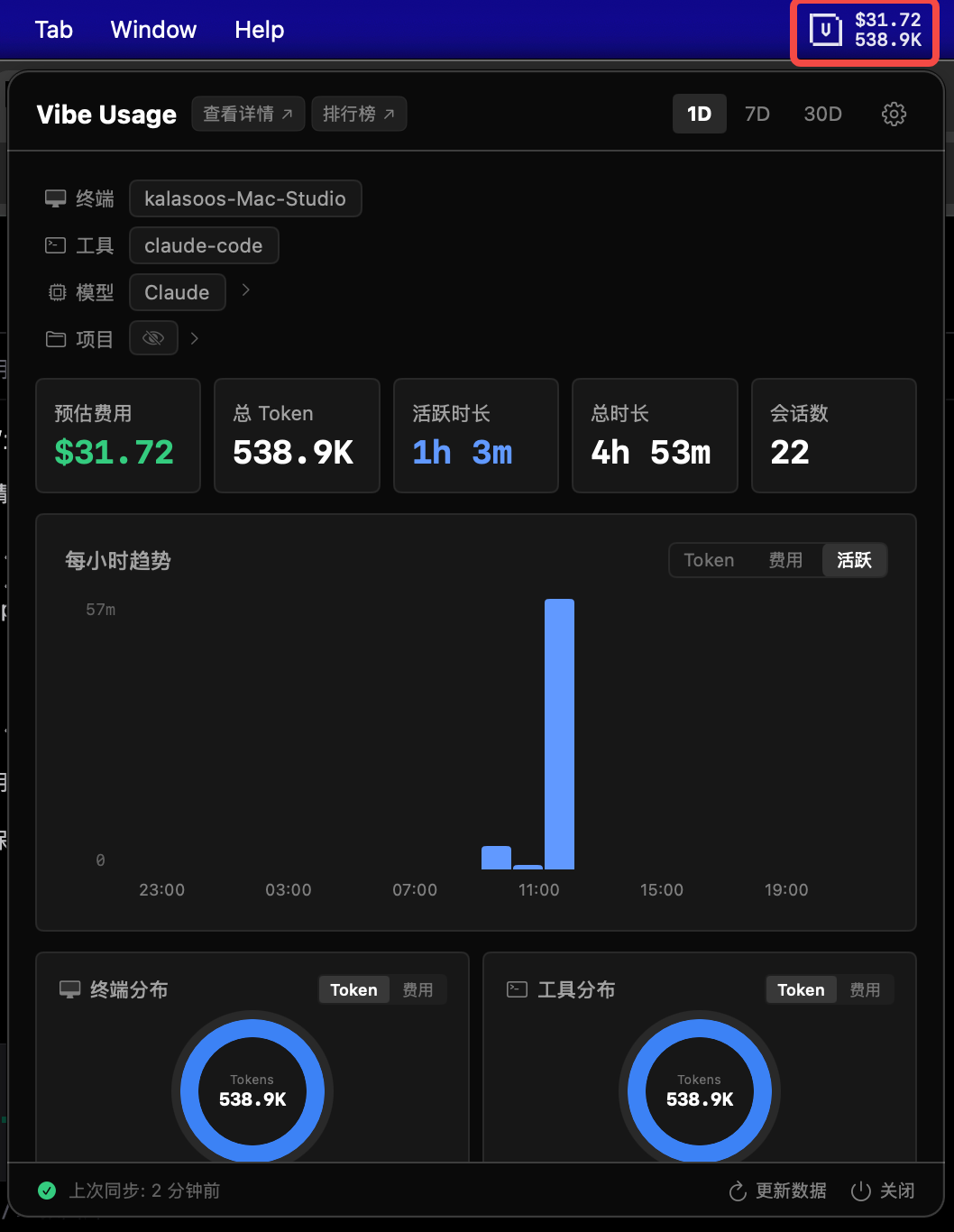Open 排行榜 leaderboard link
This screenshot has width=954, height=1232.
[359, 114]
